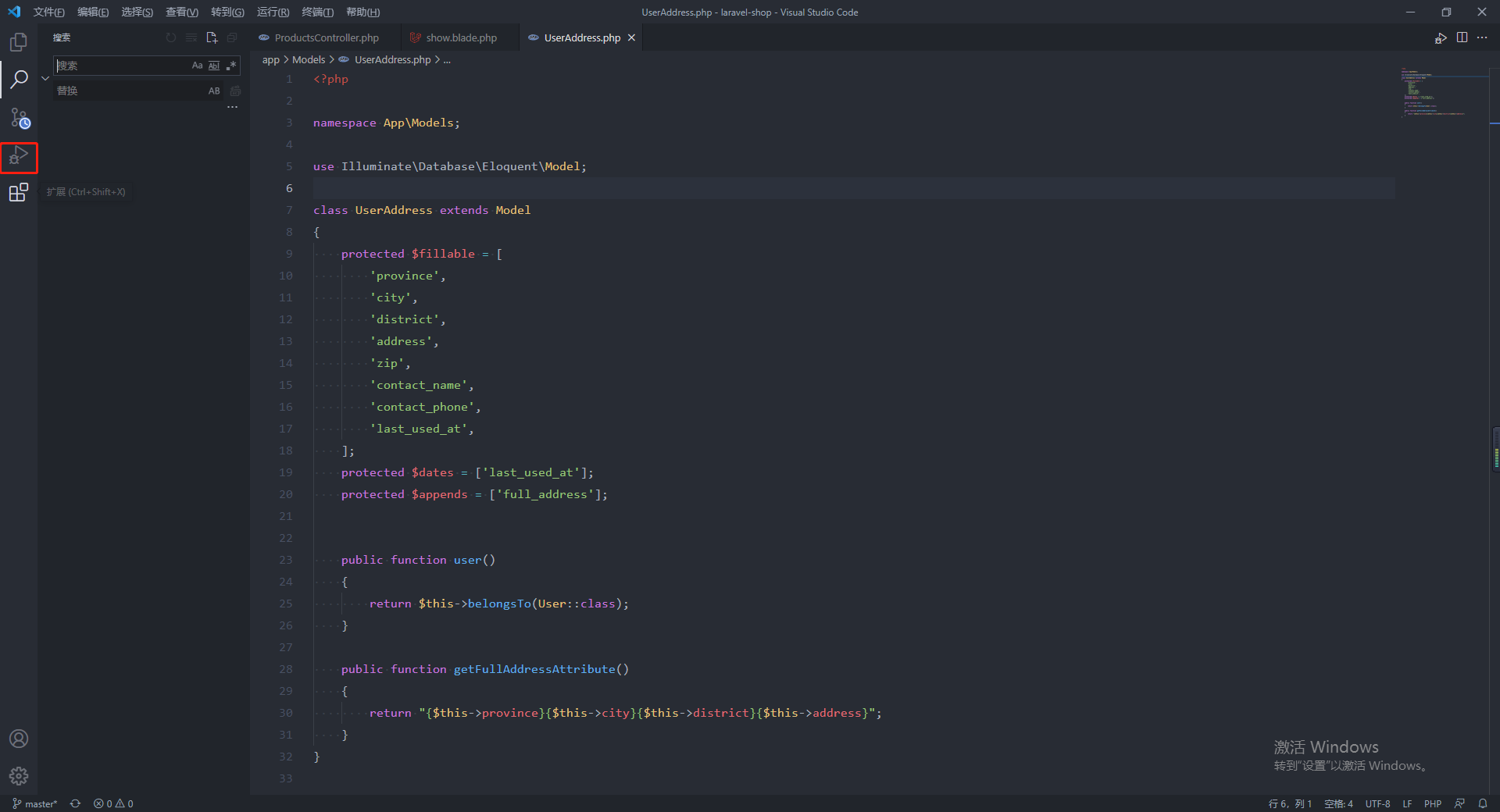Open new search editor icon
The height and width of the screenshot is (812, 1500).
pos(212,37)
